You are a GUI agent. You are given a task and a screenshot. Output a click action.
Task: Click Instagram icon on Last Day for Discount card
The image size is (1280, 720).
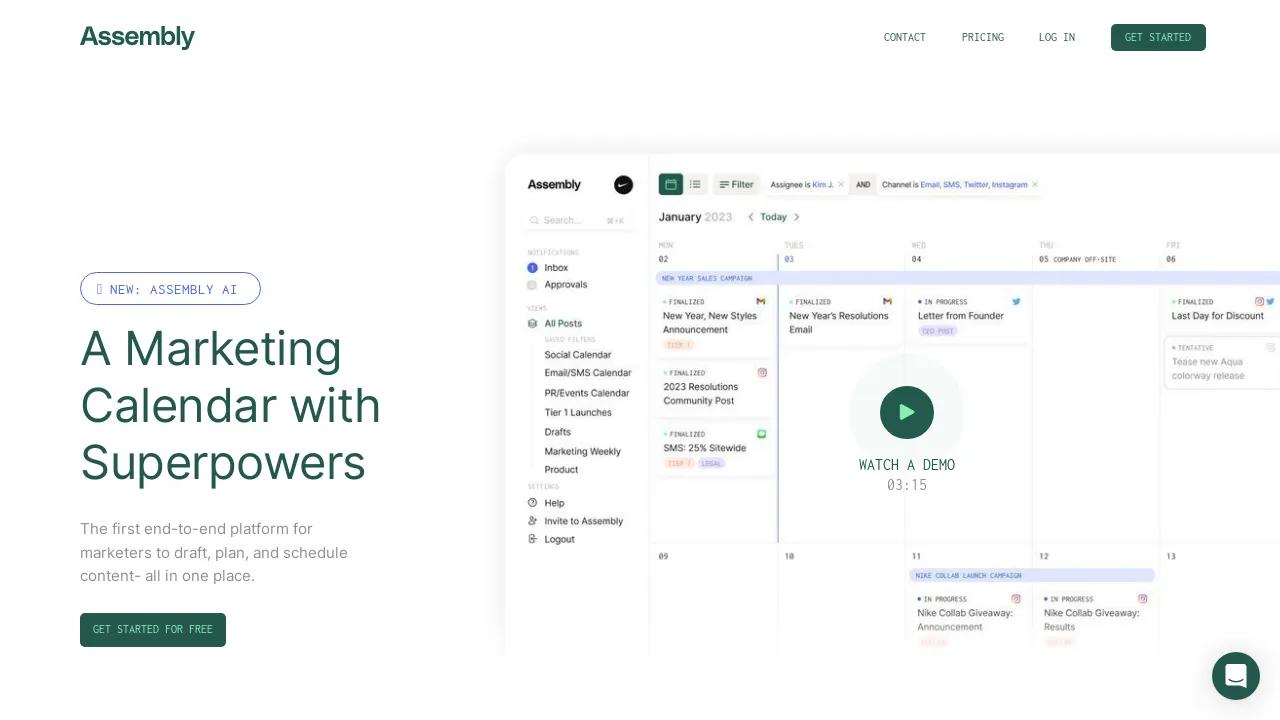[x=1260, y=301]
